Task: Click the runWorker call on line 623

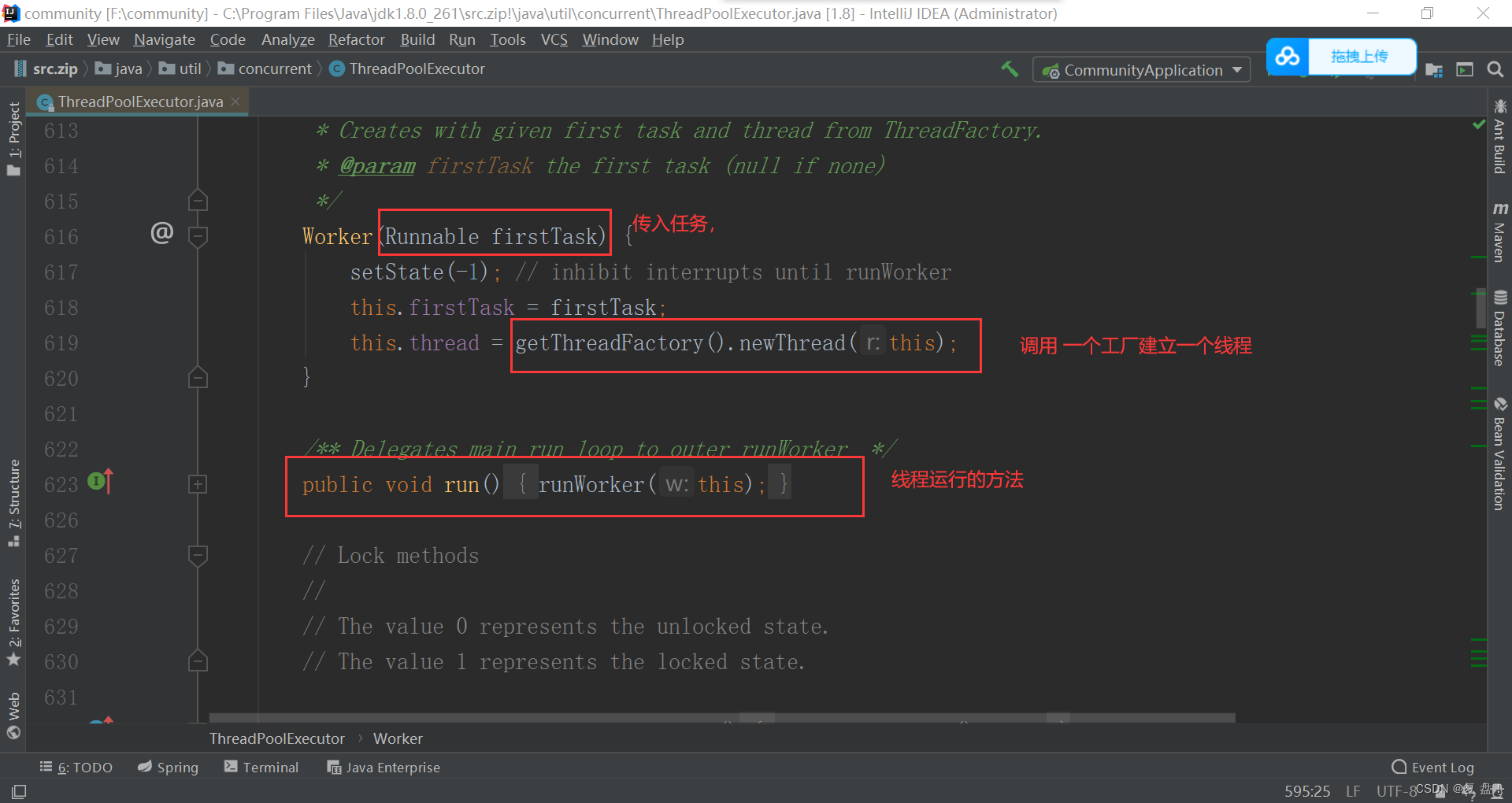Action: coord(591,485)
